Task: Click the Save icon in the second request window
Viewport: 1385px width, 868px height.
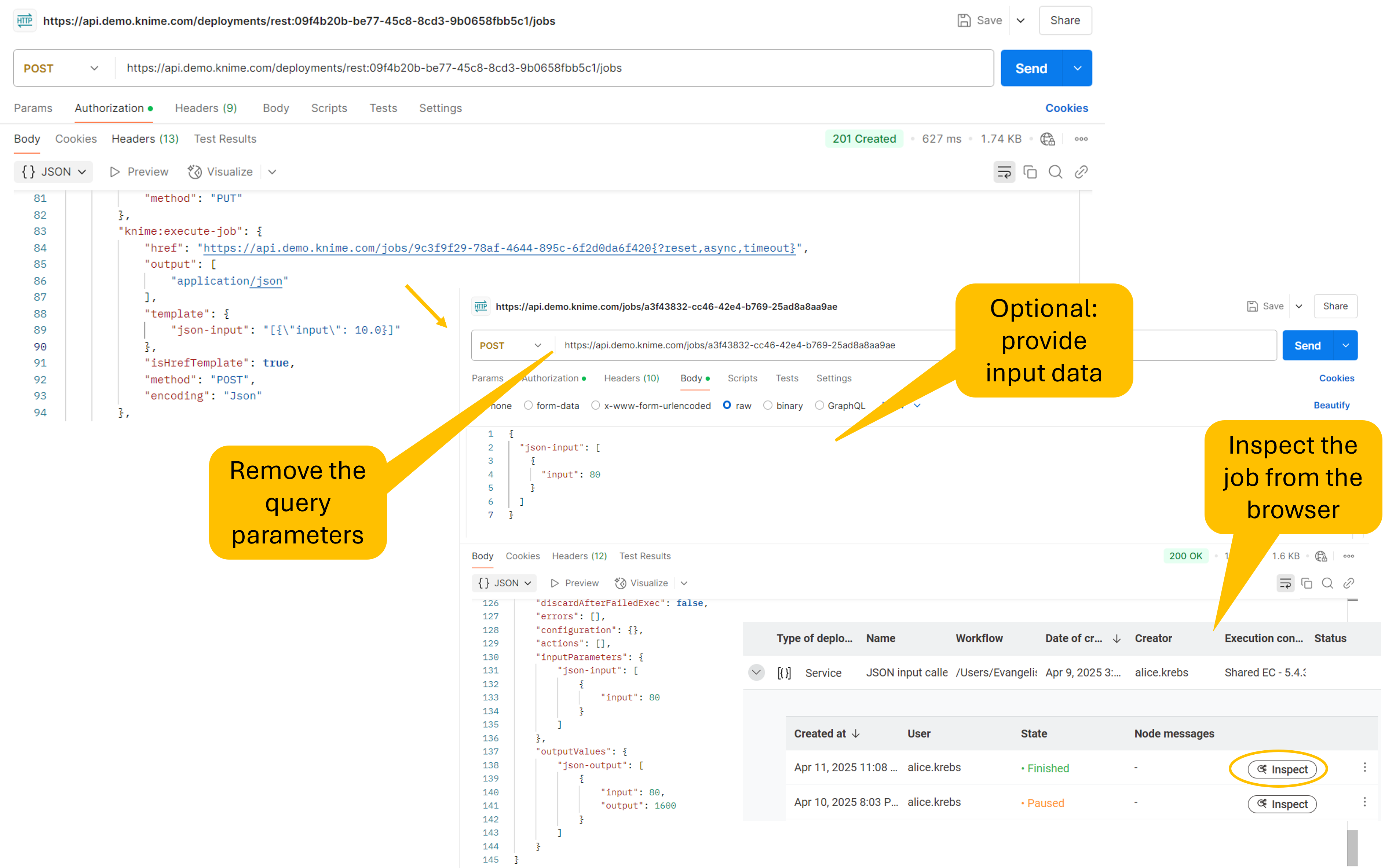Action: (1252, 307)
